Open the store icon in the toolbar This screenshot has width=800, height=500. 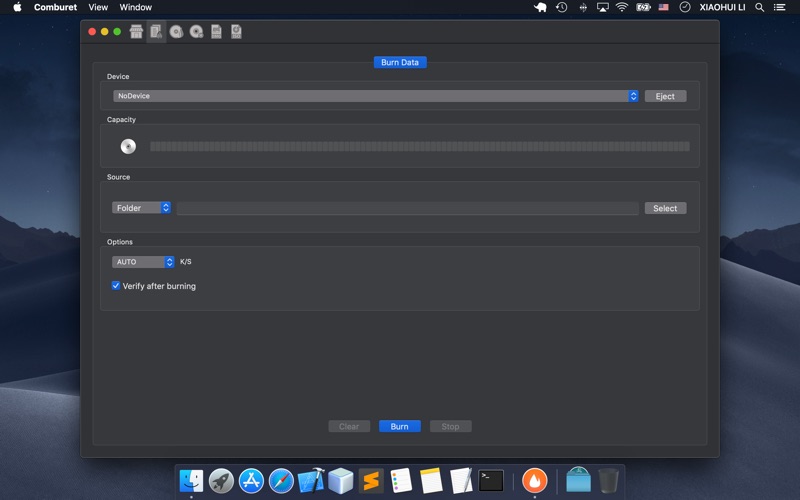(136, 32)
